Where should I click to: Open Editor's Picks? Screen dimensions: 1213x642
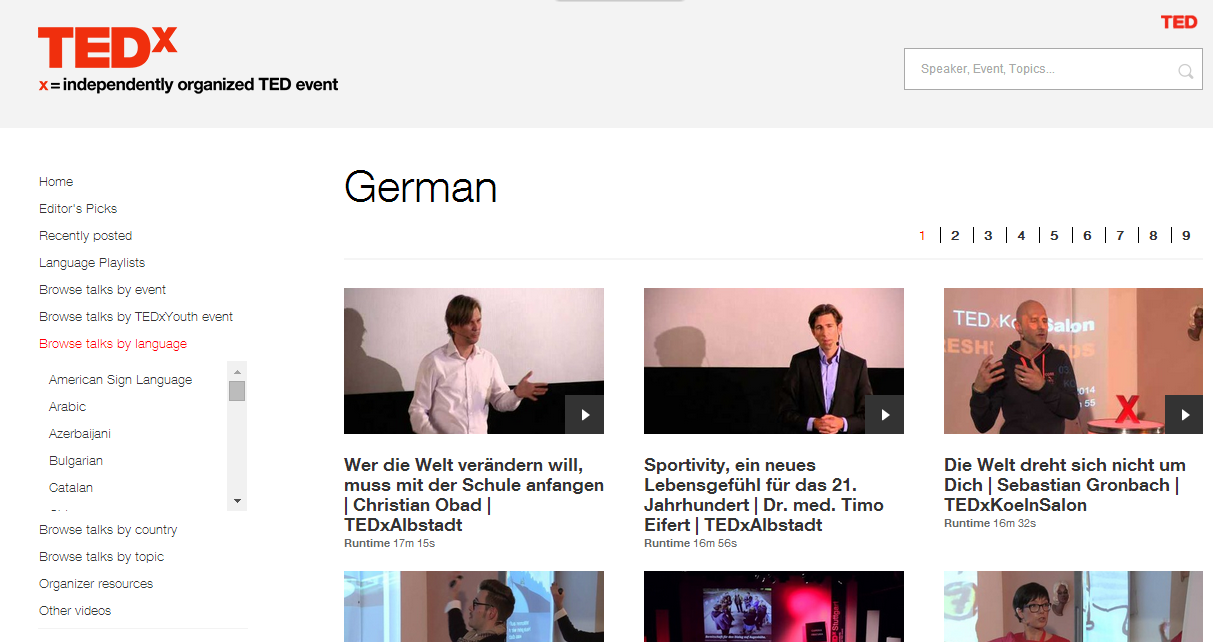tap(78, 209)
